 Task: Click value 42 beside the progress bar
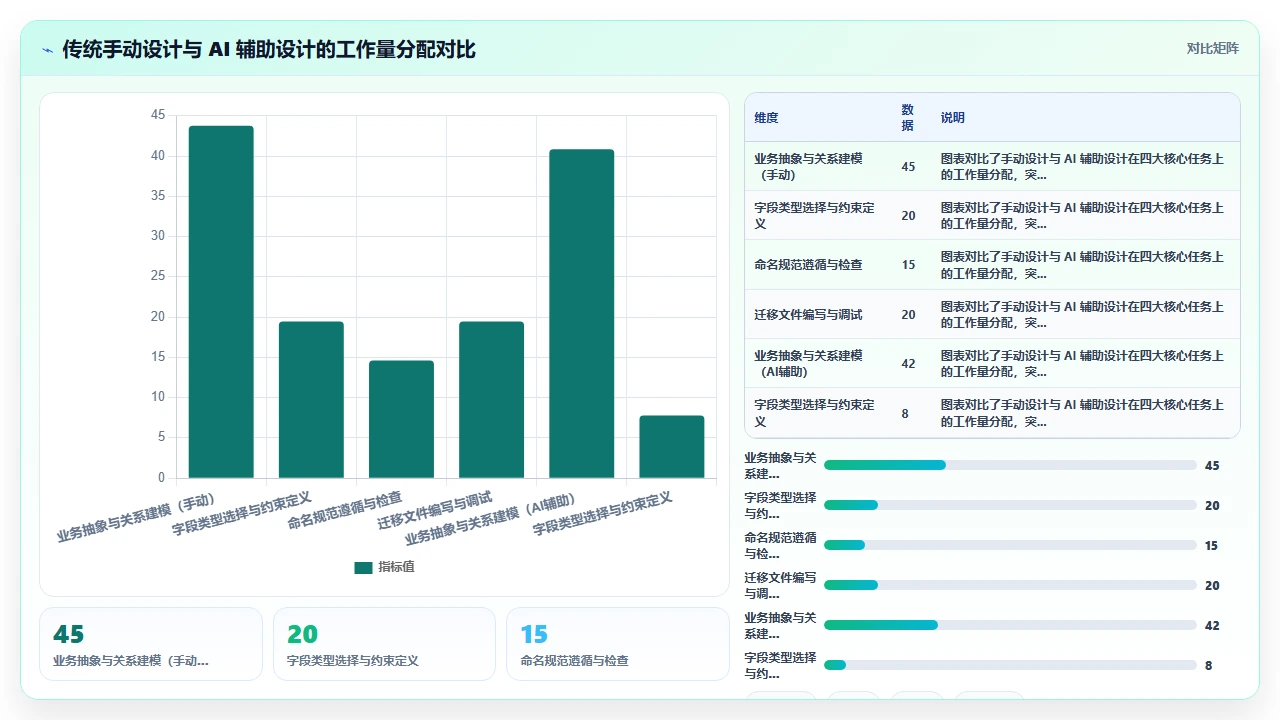pyautogui.click(x=1212, y=625)
